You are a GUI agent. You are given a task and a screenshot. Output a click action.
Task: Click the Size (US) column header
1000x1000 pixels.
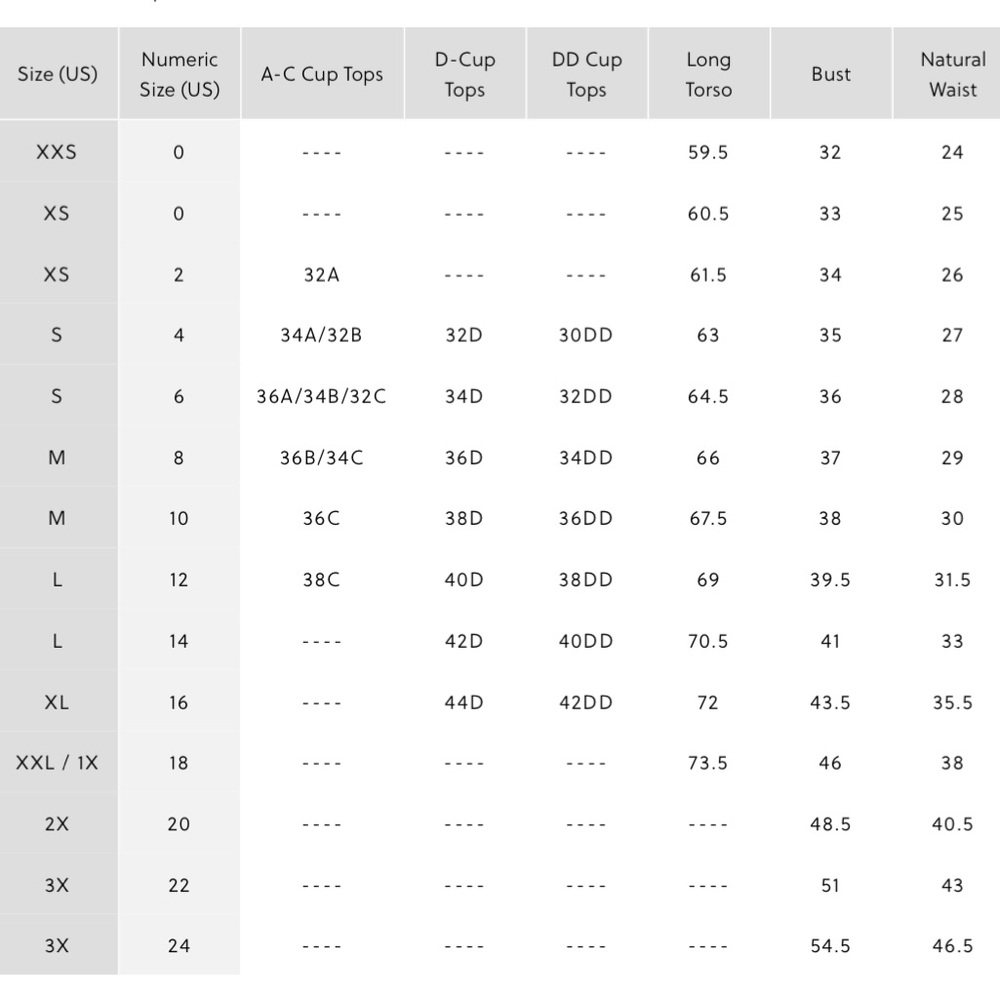pyautogui.click(x=58, y=74)
